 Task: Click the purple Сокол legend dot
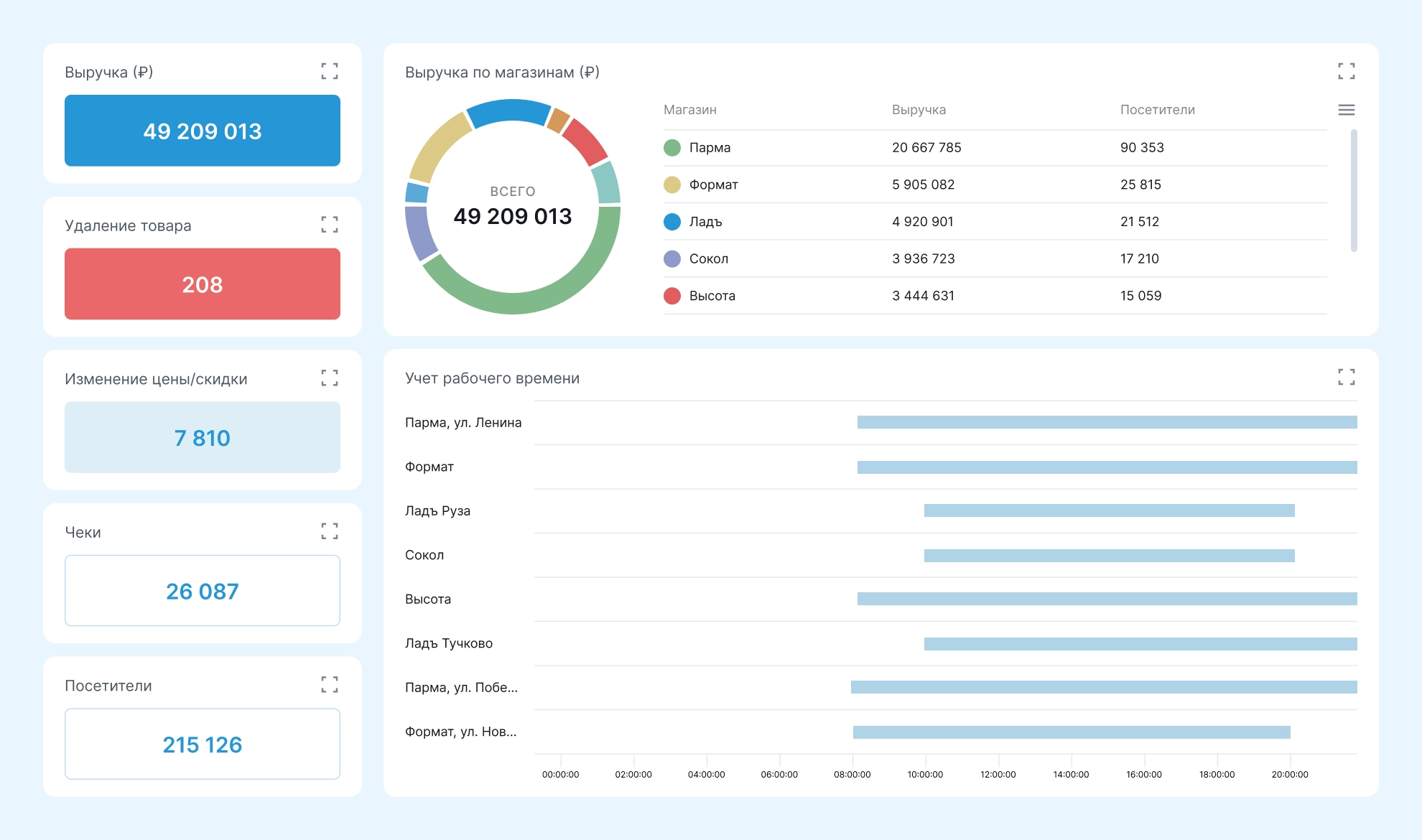point(672,258)
